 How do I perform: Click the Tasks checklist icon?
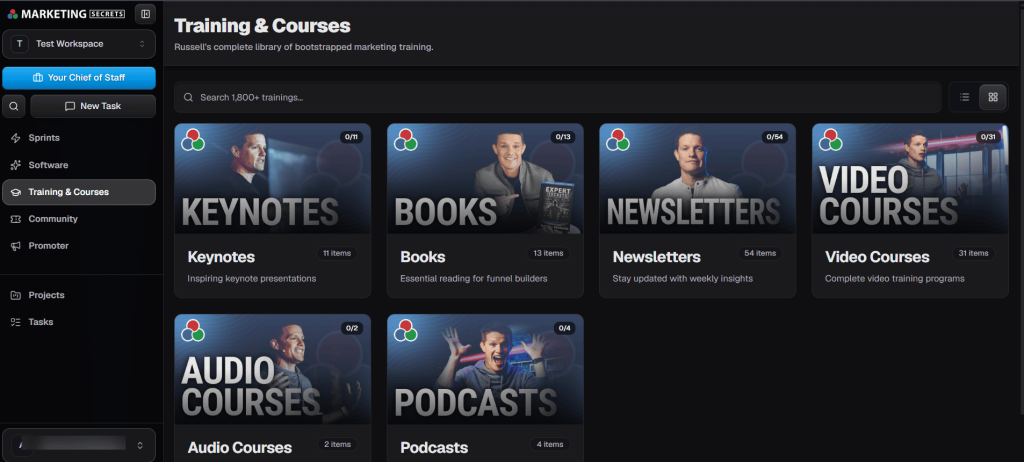click(x=16, y=322)
